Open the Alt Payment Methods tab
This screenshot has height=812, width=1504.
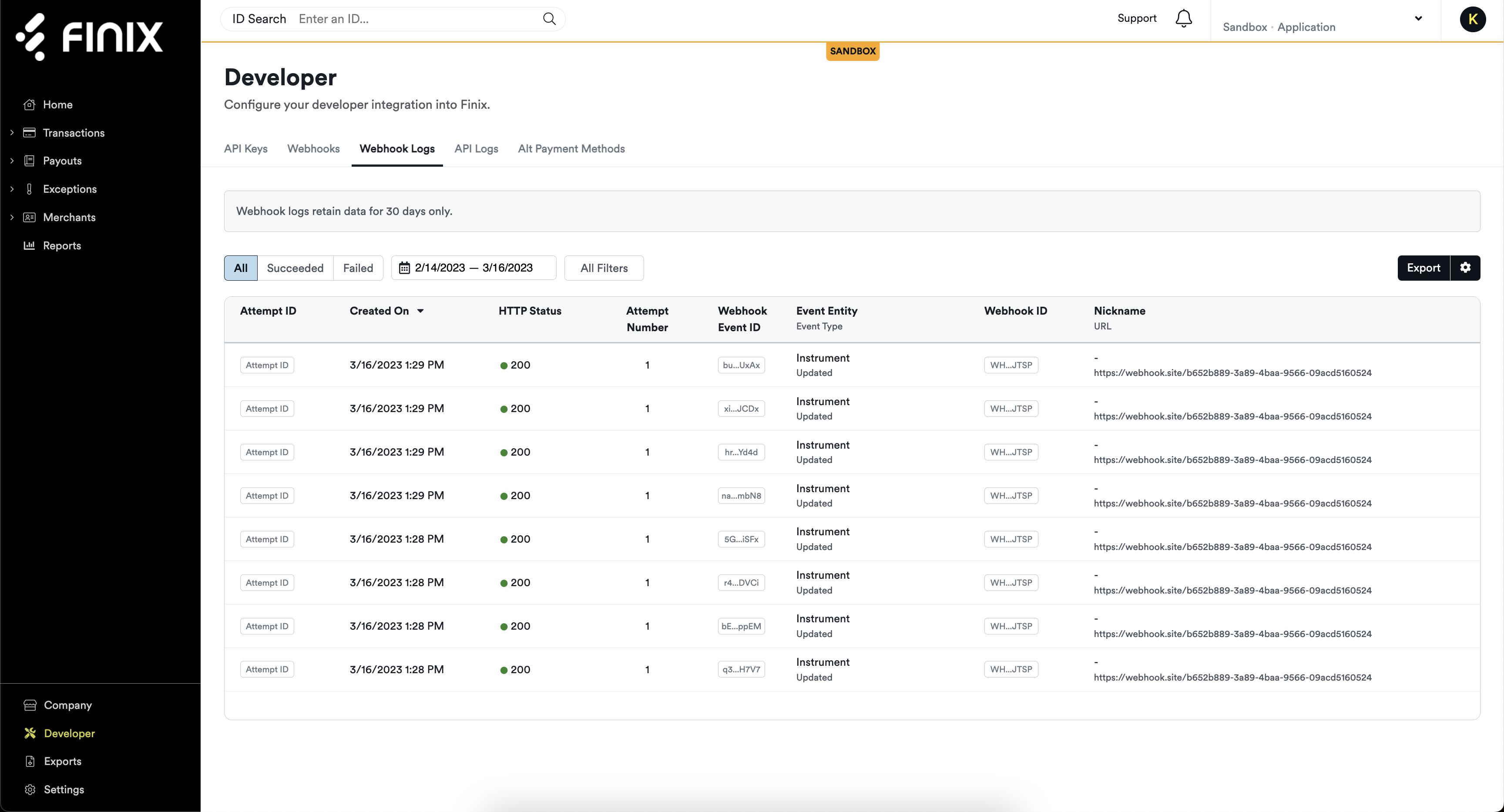click(x=571, y=149)
